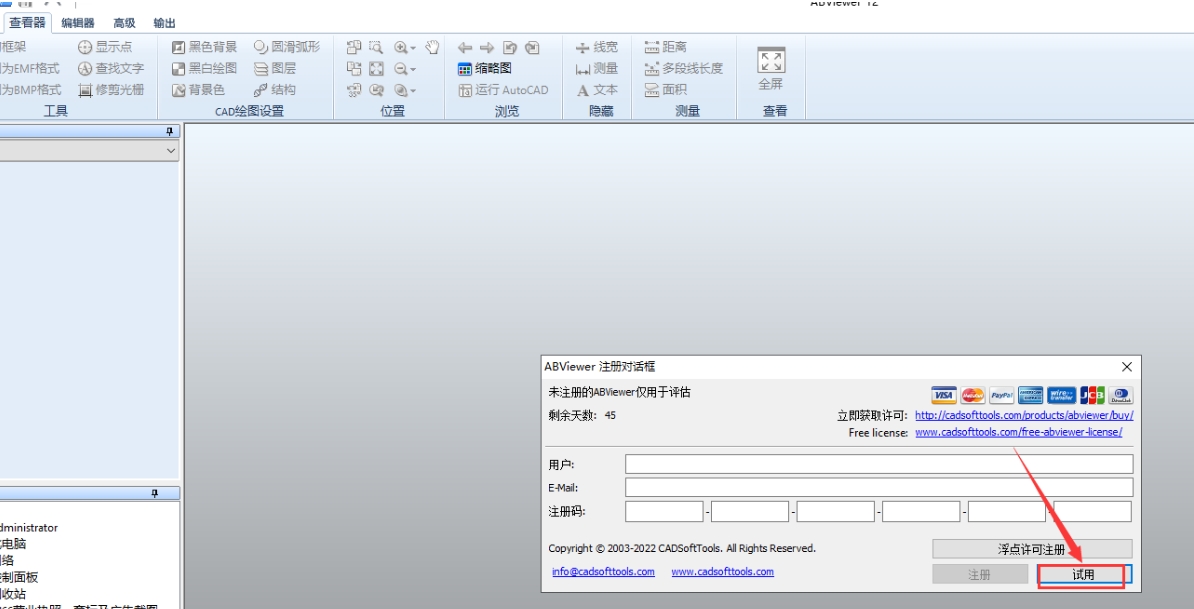This screenshot has width=1194, height=609.
Task: Click the fit drawing to window icon
Action: click(x=376, y=69)
